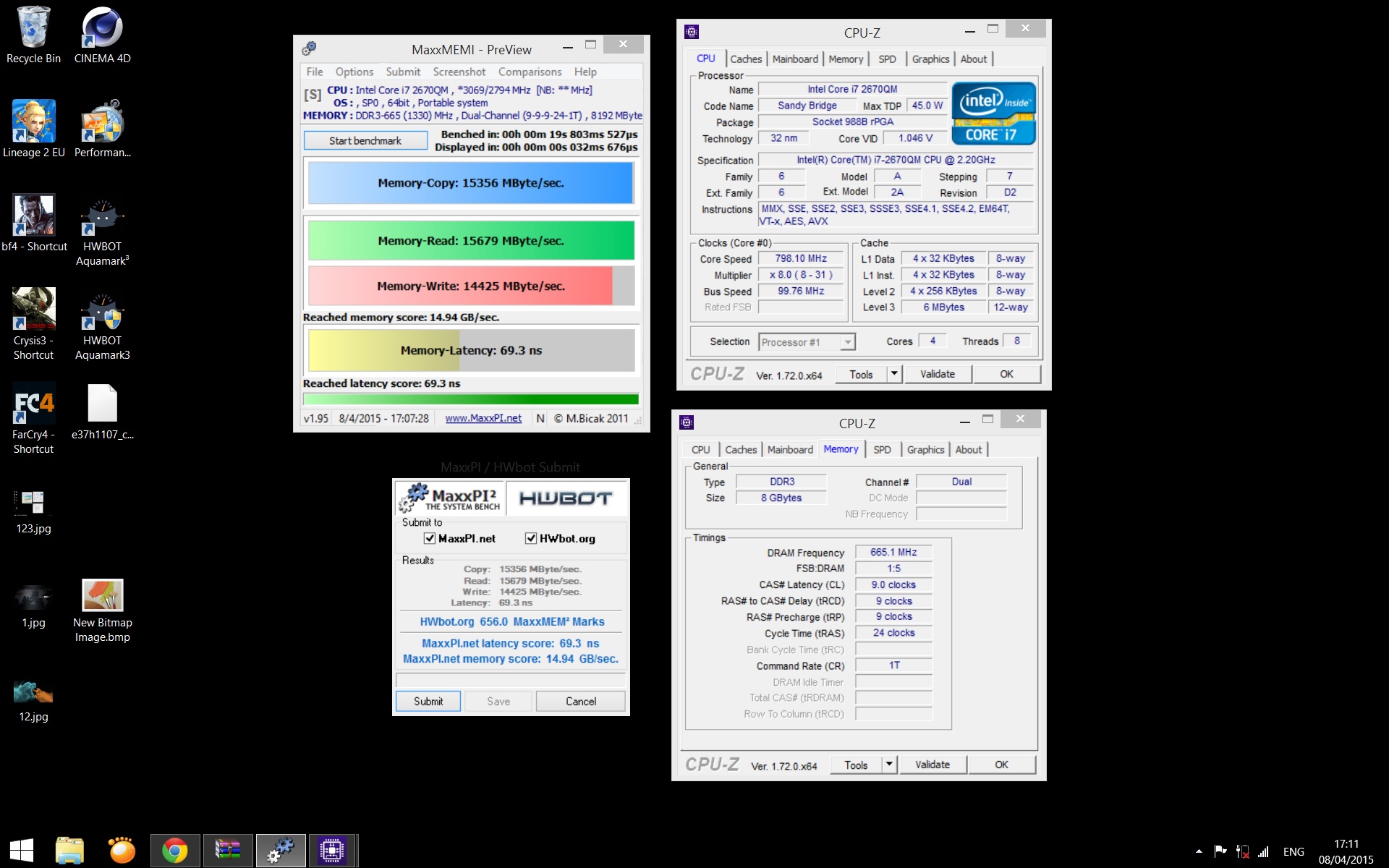The width and height of the screenshot is (1389, 868).
Task: Open the network signal tray icon
Action: [x=1263, y=851]
